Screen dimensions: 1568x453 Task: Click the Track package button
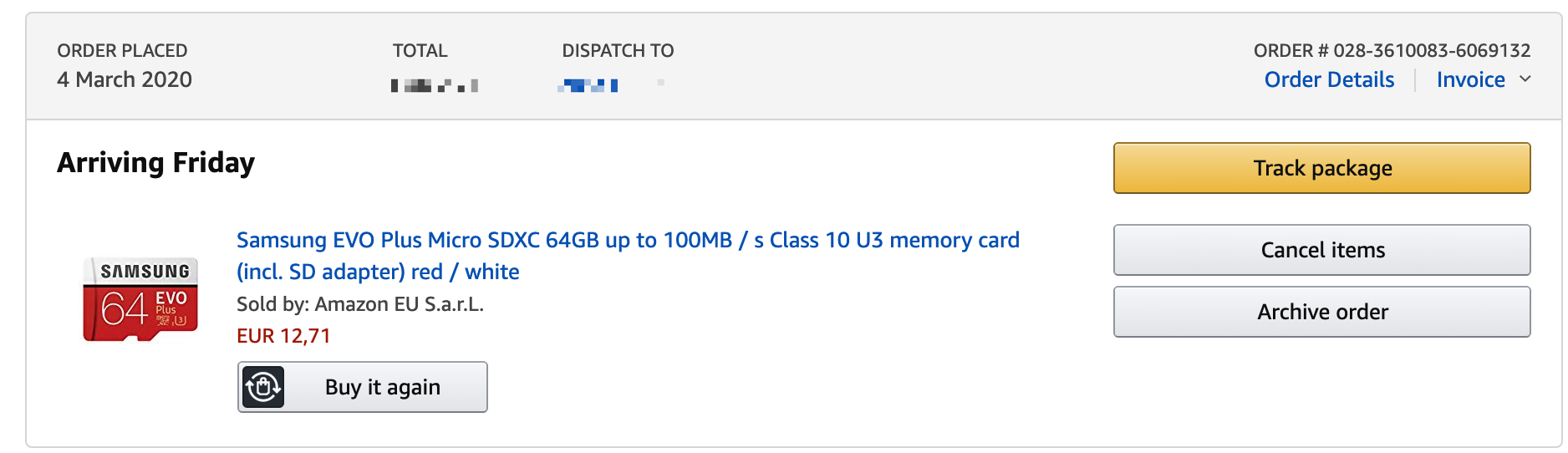1321,168
